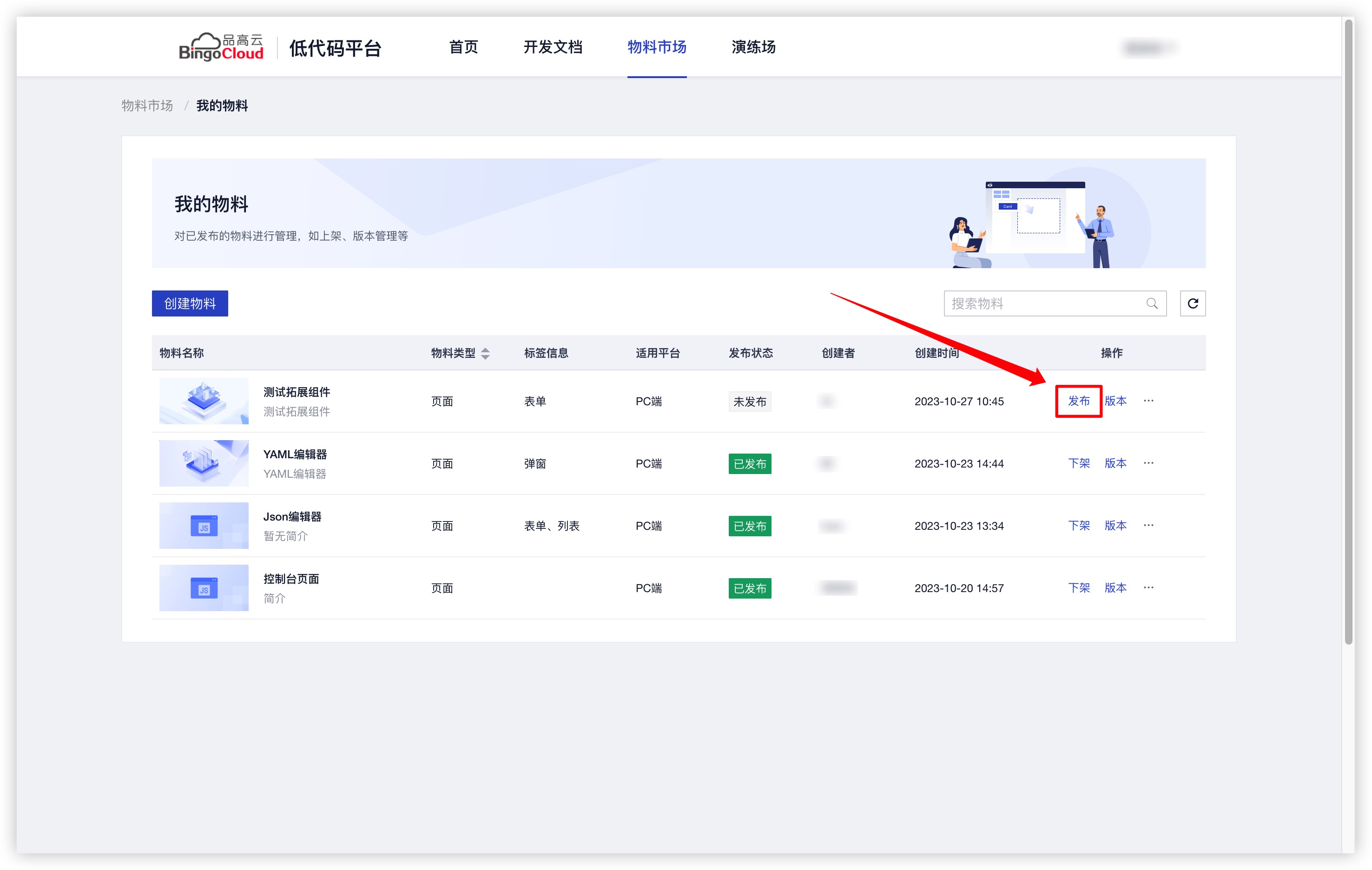Image resolution: width=1372 pixels, height=870 pixels.
Task: Open more options for 测试拓展组件 row
Action: point(1148,401)
